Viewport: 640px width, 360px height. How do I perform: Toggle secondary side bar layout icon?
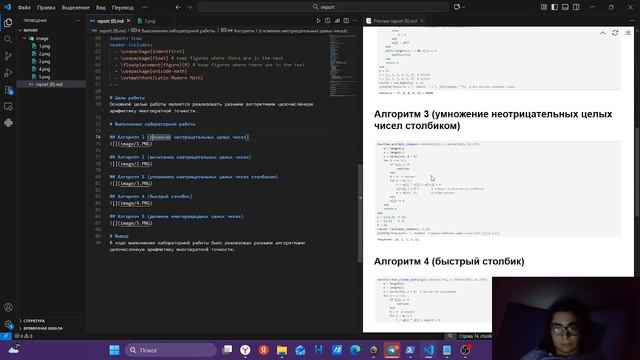click(576, 7)
